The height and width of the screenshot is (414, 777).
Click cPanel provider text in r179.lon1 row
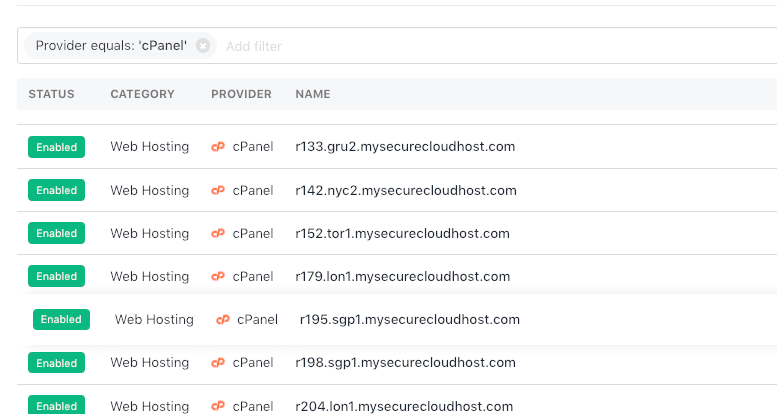coord(253,277)
